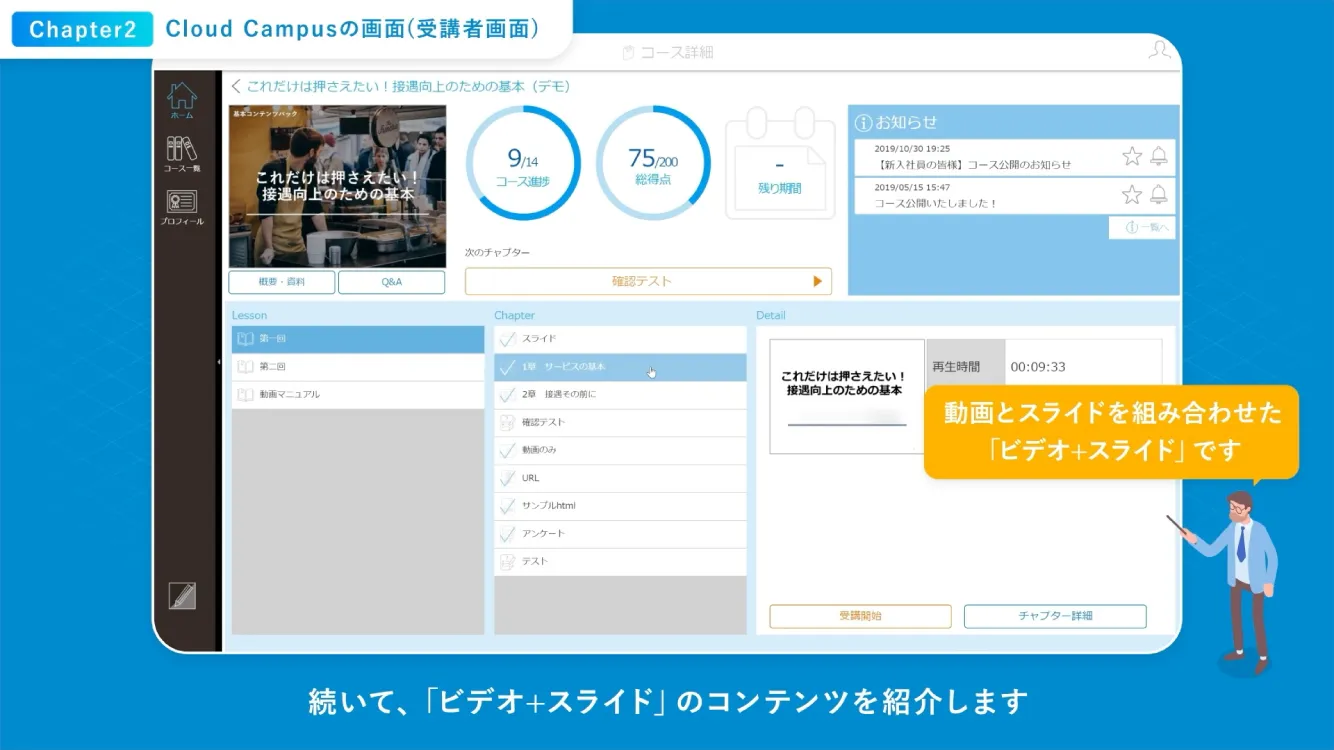Click the checkmark icon beside スライド chapter
The height and width of the screenshot is (750, 1334).
tap(507, 339)
